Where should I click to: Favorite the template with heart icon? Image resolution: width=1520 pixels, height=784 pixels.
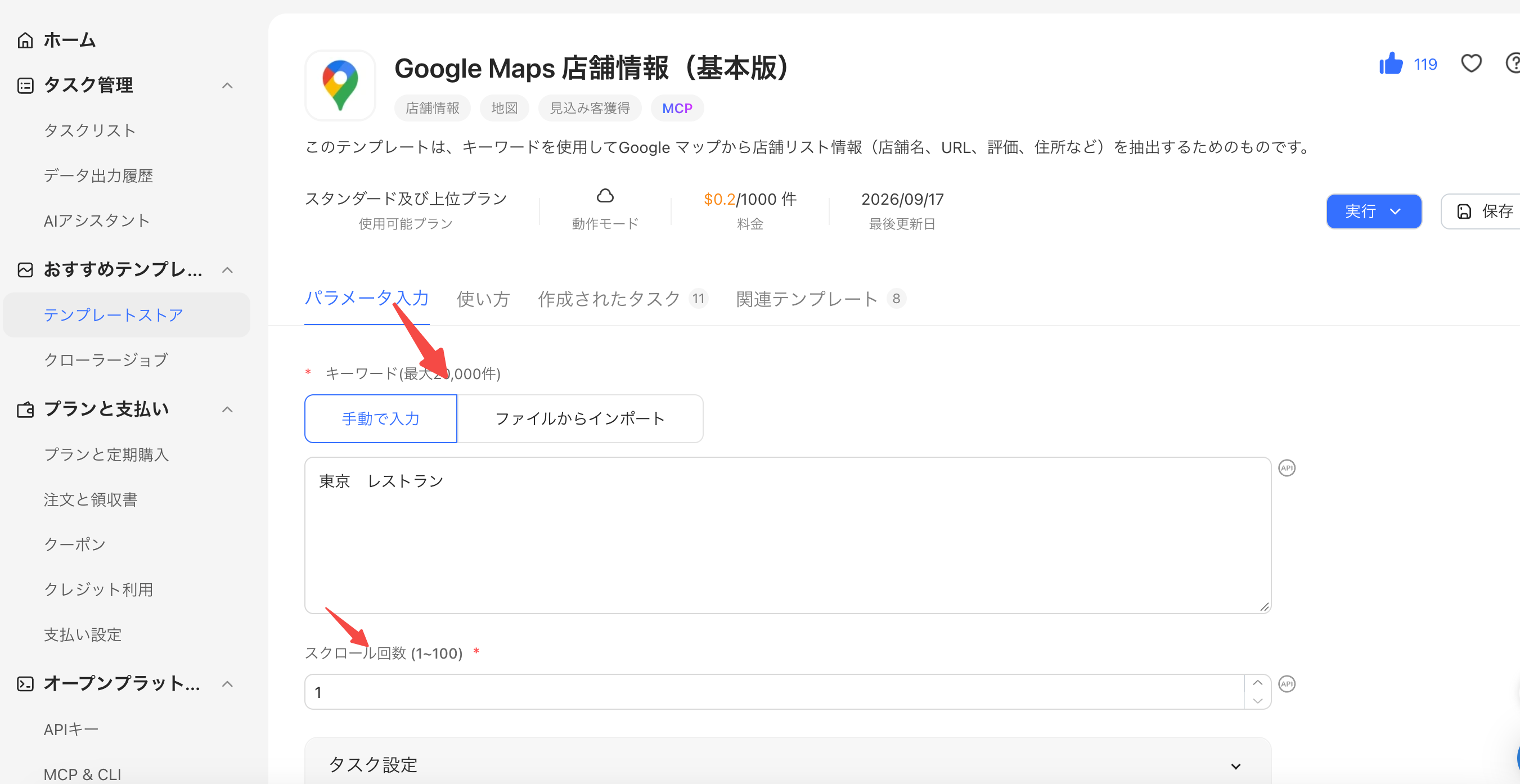(x=1471, y=63)
